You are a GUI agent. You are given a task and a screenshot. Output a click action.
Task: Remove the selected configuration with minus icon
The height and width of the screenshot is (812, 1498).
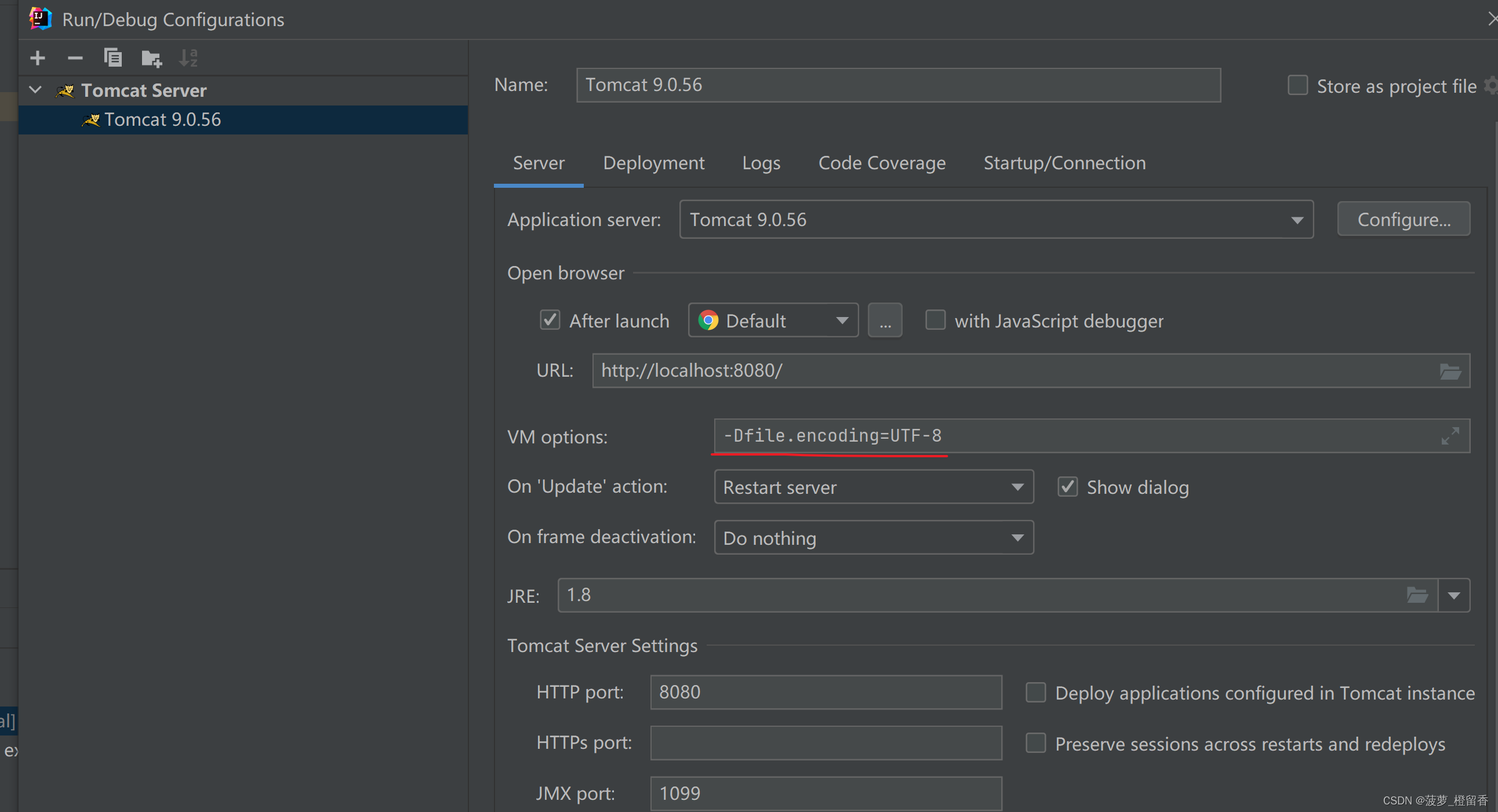tap(75, 58)
